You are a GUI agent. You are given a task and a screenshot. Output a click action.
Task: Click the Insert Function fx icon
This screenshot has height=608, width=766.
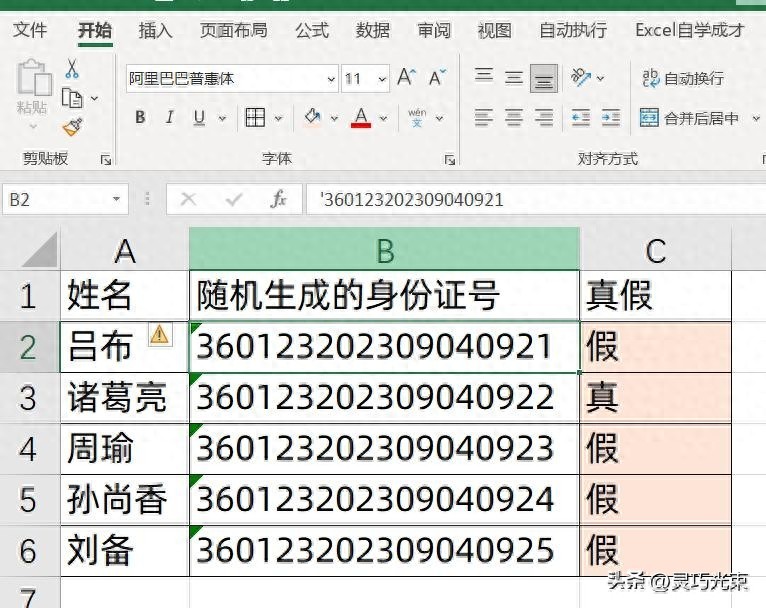(279, 200)
